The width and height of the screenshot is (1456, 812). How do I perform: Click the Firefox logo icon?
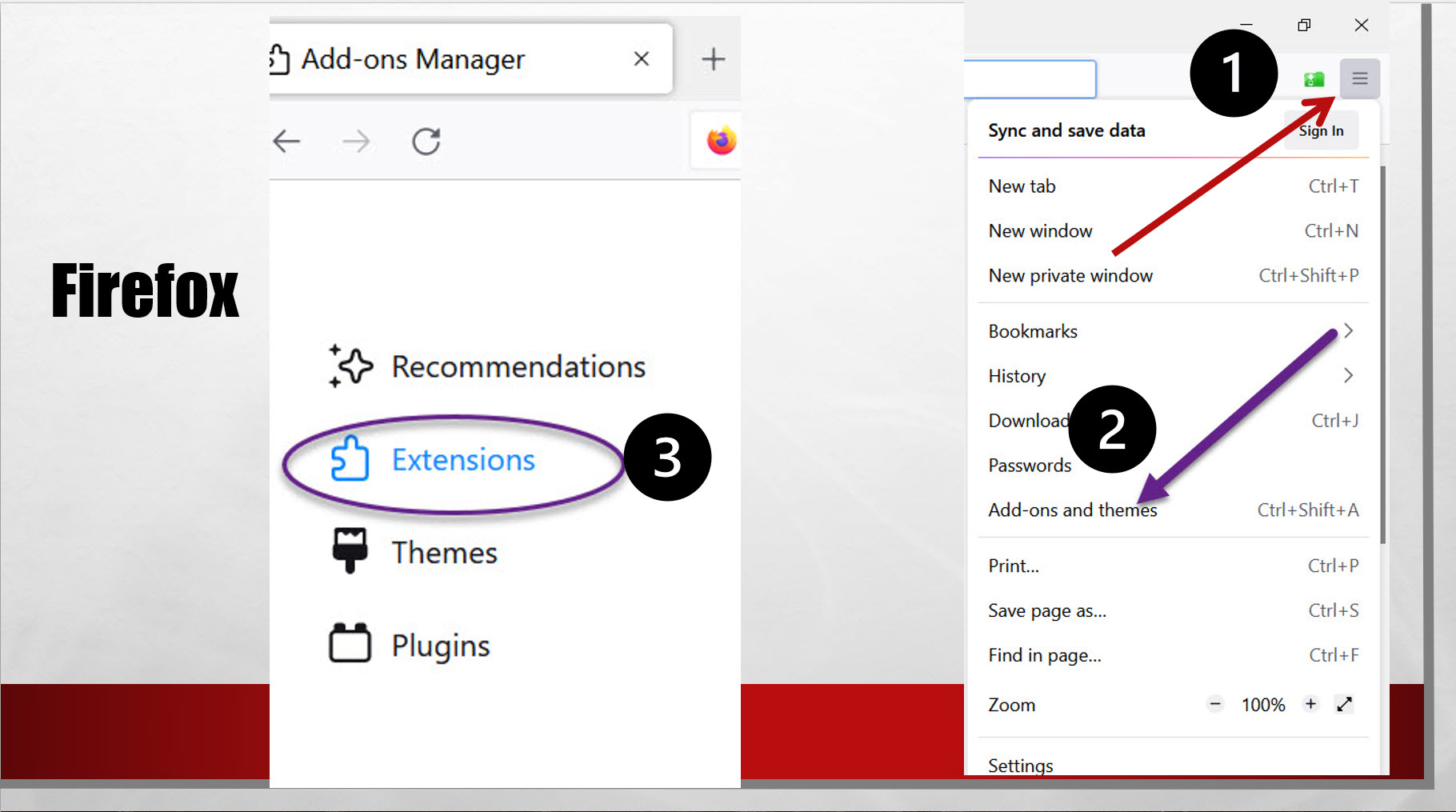click(x=721, y=141)
